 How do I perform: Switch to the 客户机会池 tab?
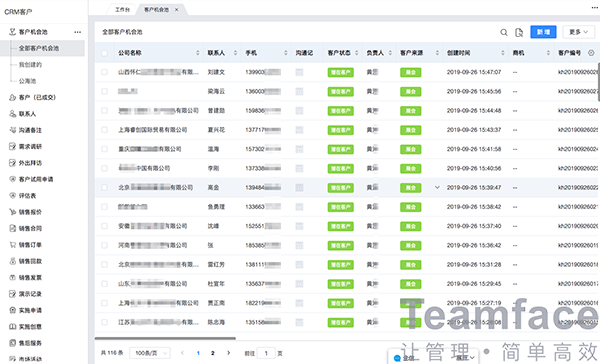156,10
